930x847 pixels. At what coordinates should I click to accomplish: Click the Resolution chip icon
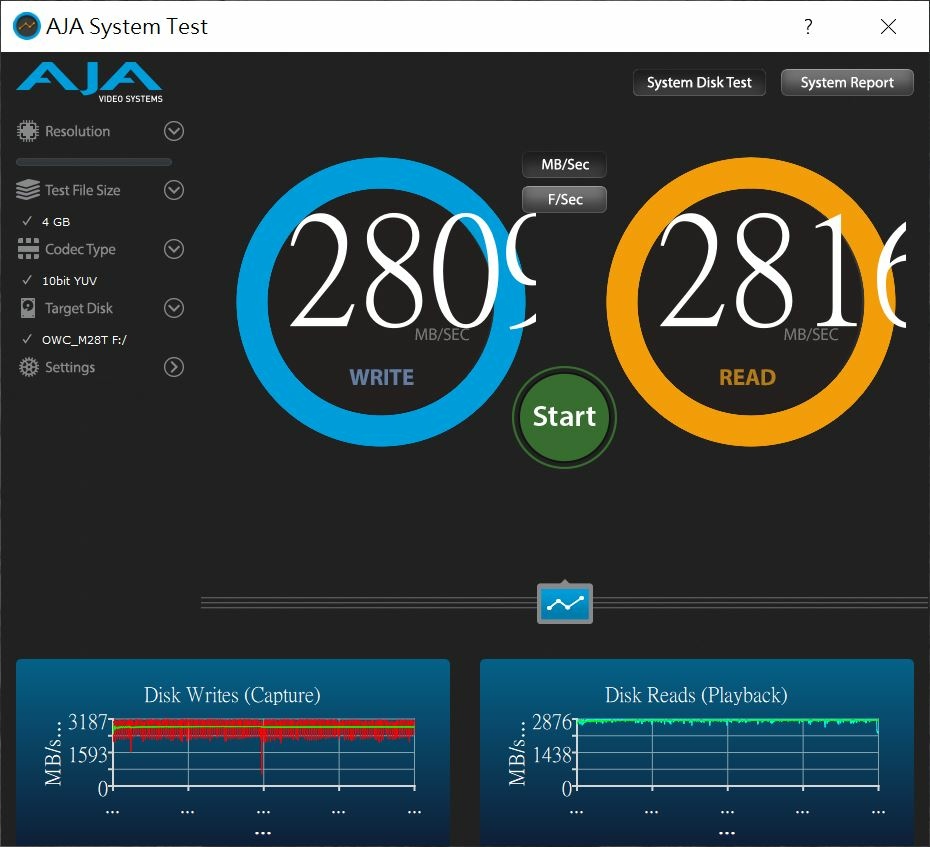pos(27,131)
